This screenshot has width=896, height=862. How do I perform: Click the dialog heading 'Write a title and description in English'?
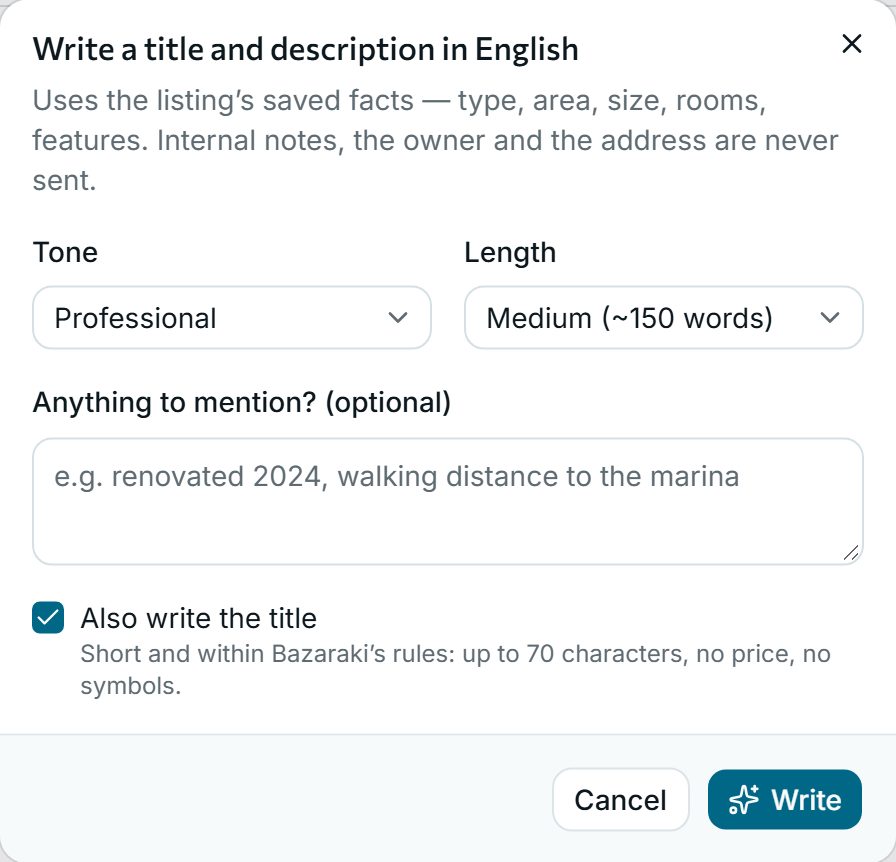tap(306, 49)
